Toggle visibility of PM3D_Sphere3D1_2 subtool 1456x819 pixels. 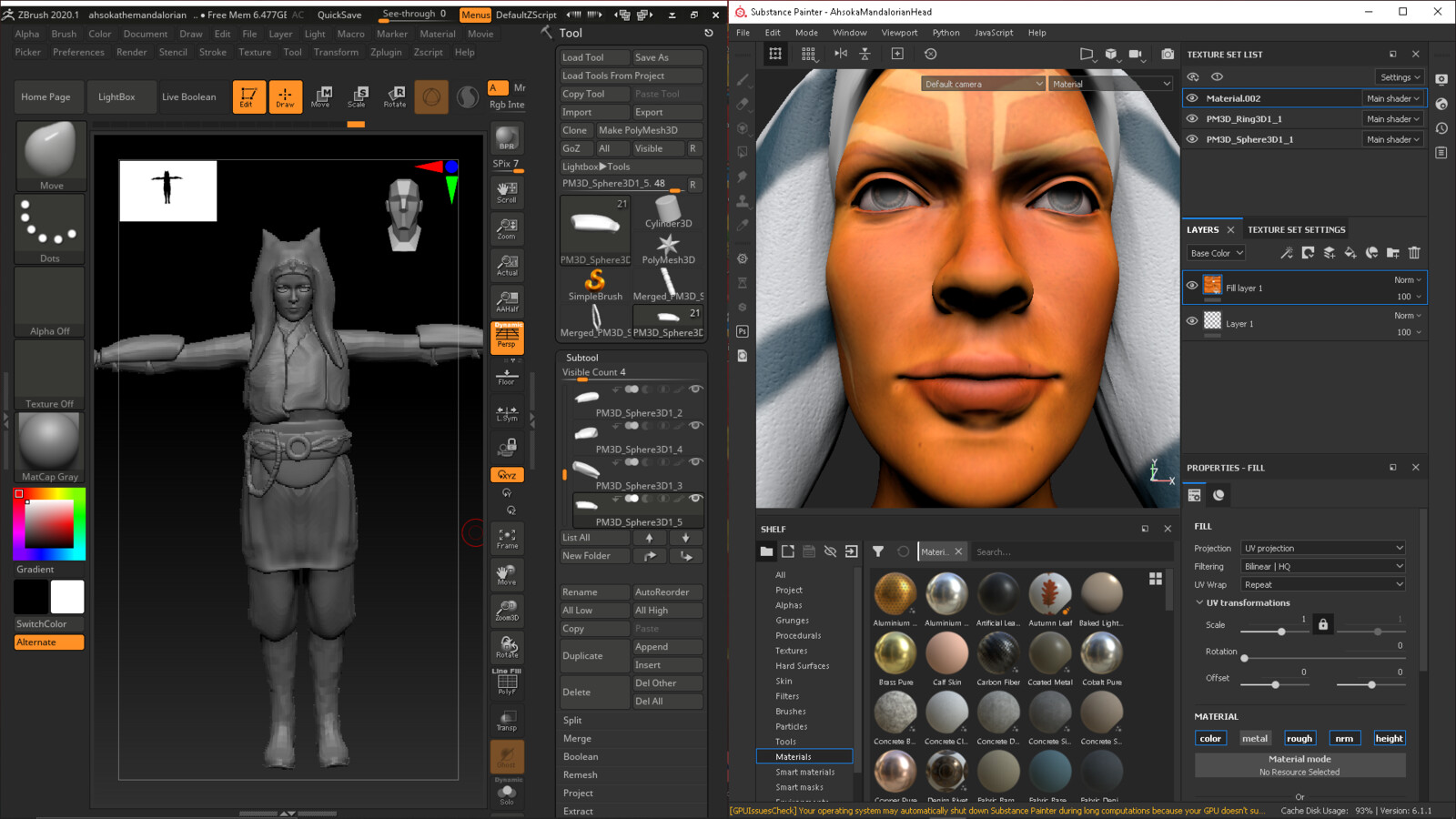695,389
